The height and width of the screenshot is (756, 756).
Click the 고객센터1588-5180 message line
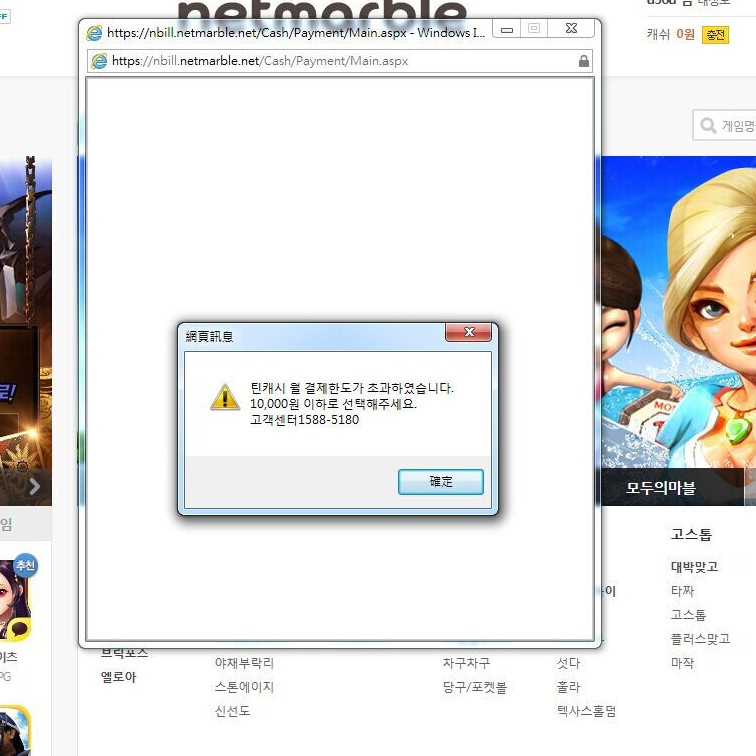304,420
